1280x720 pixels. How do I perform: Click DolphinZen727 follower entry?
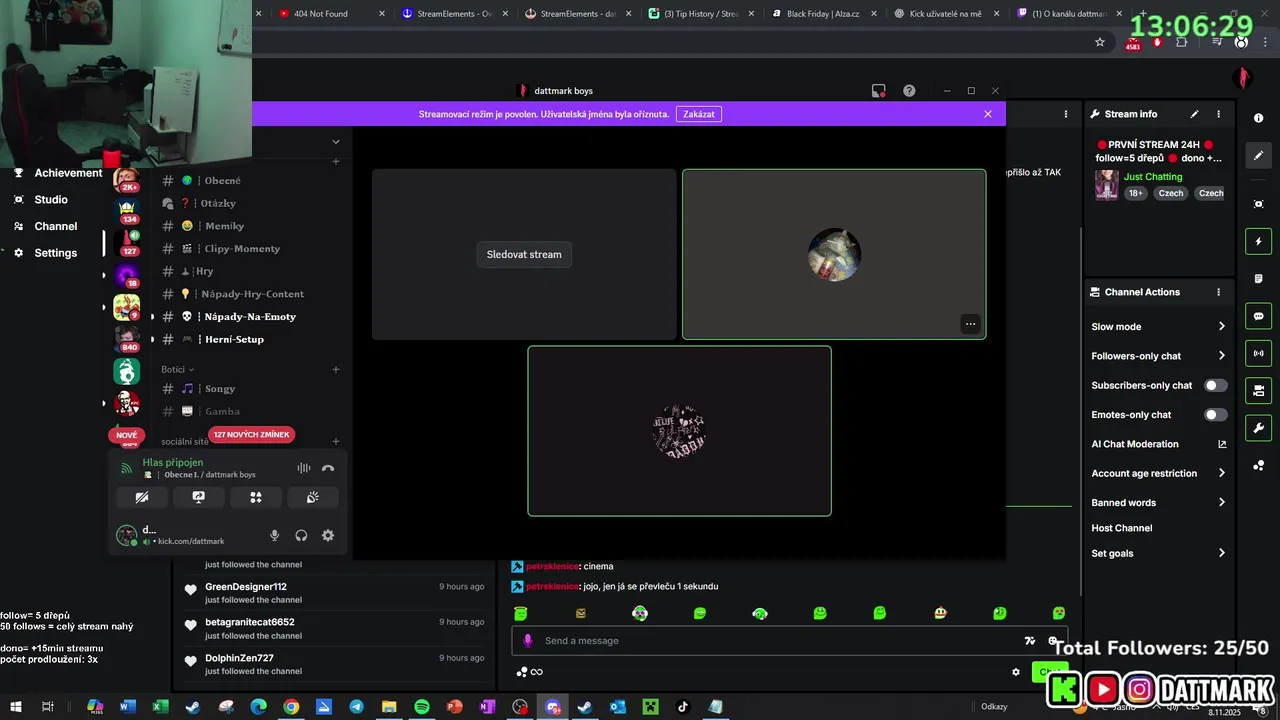[x=336, y=664]
